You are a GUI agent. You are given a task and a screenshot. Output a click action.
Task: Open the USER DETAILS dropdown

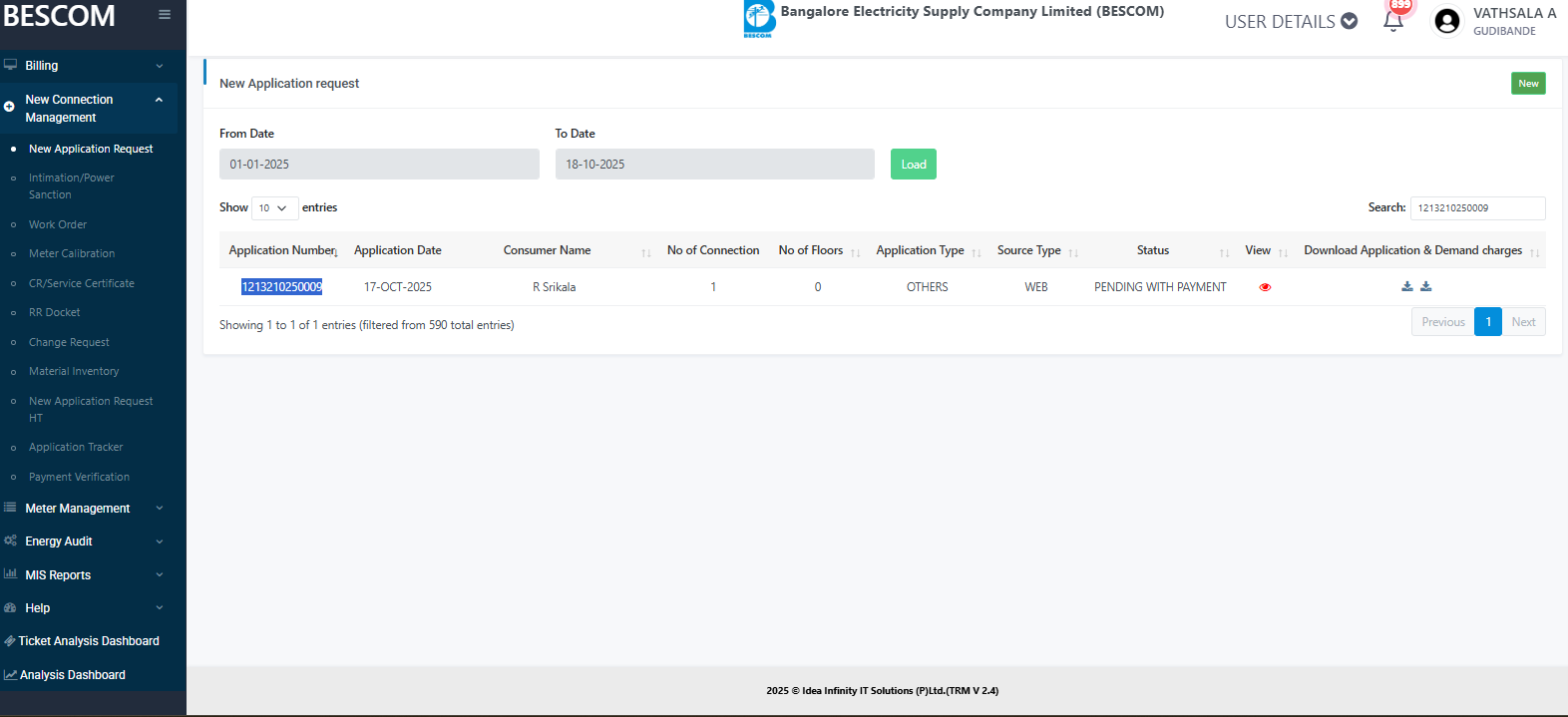[x=1291, y=22]
